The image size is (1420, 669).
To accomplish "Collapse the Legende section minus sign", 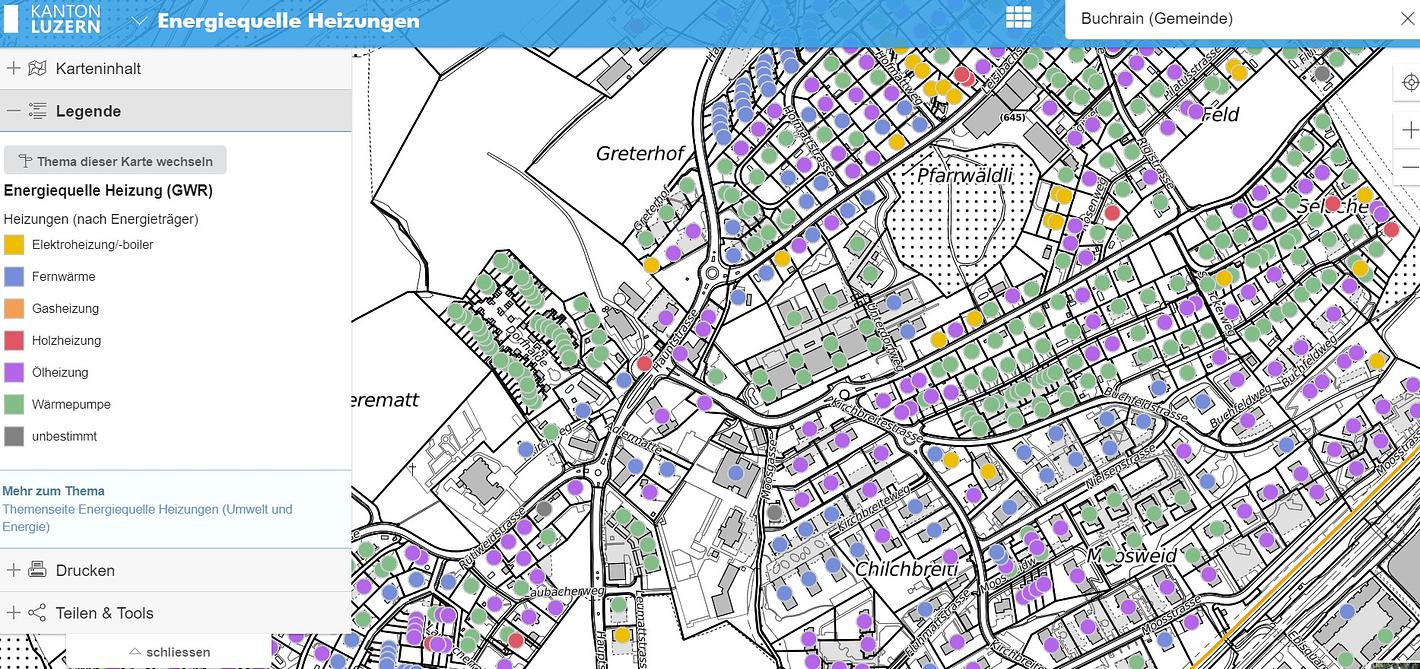I will tap(13, 111).
